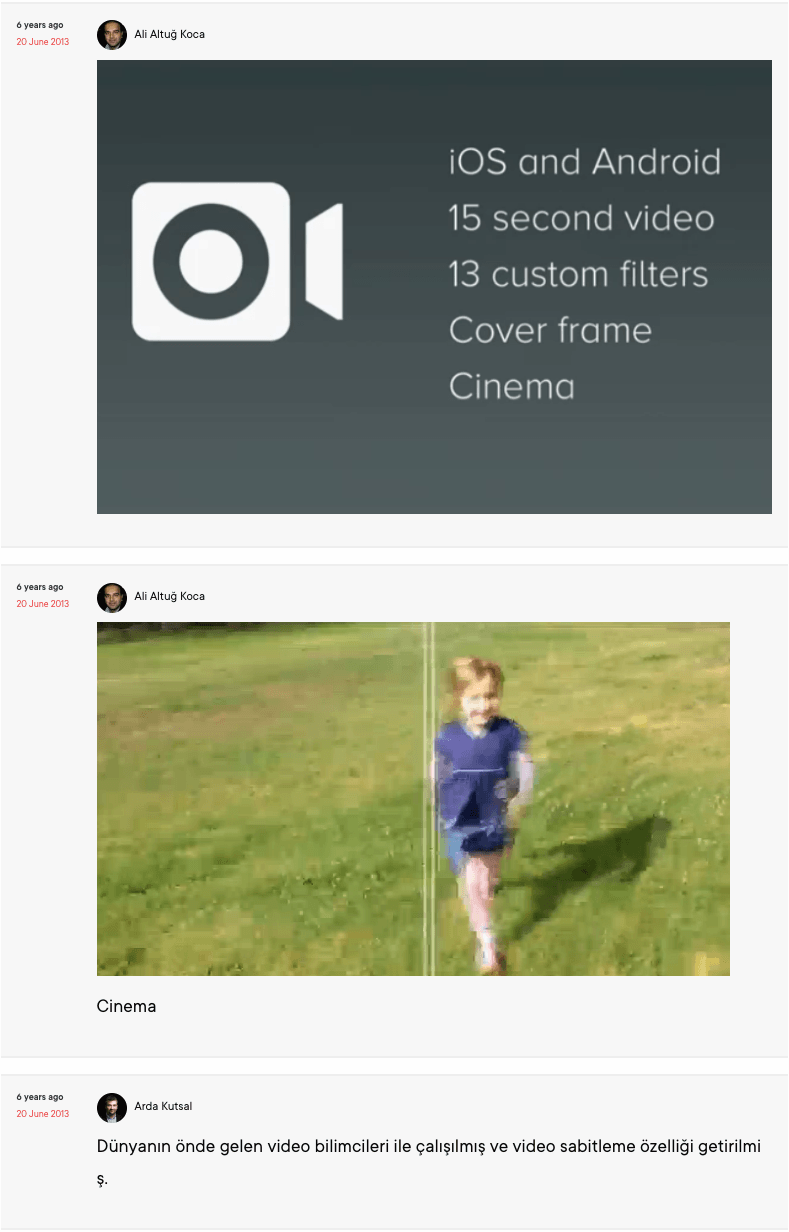
Task: Click Ali Altuğ Koca's avatar on the video features slide post
Action: (x=111, y=35)
